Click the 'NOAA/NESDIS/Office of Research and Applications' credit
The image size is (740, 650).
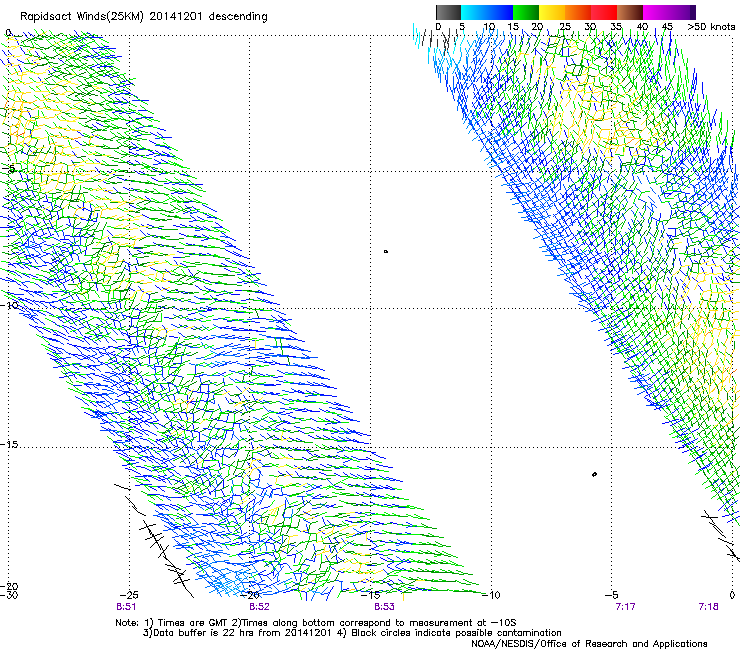589,644
